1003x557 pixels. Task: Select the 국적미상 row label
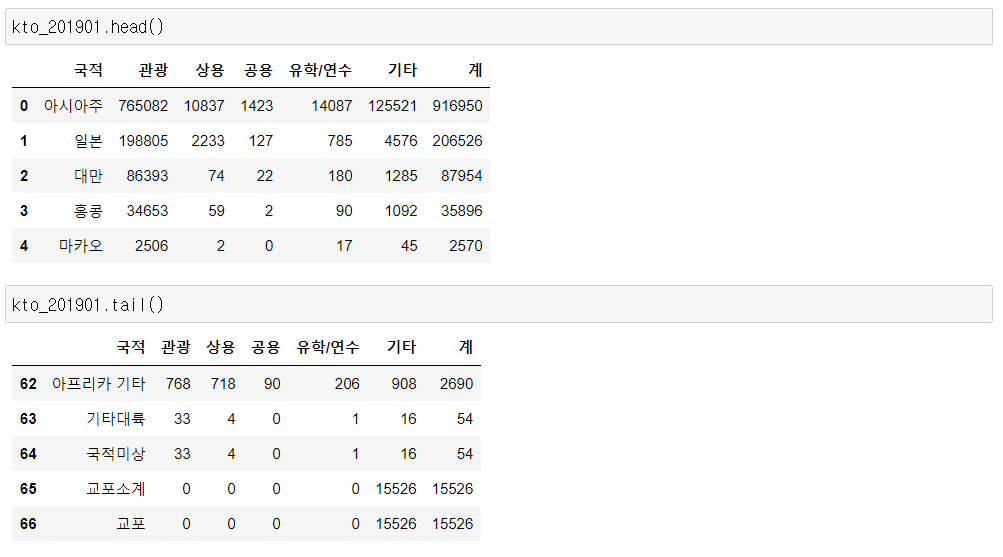pyautogui.click(x=116, y=454)
